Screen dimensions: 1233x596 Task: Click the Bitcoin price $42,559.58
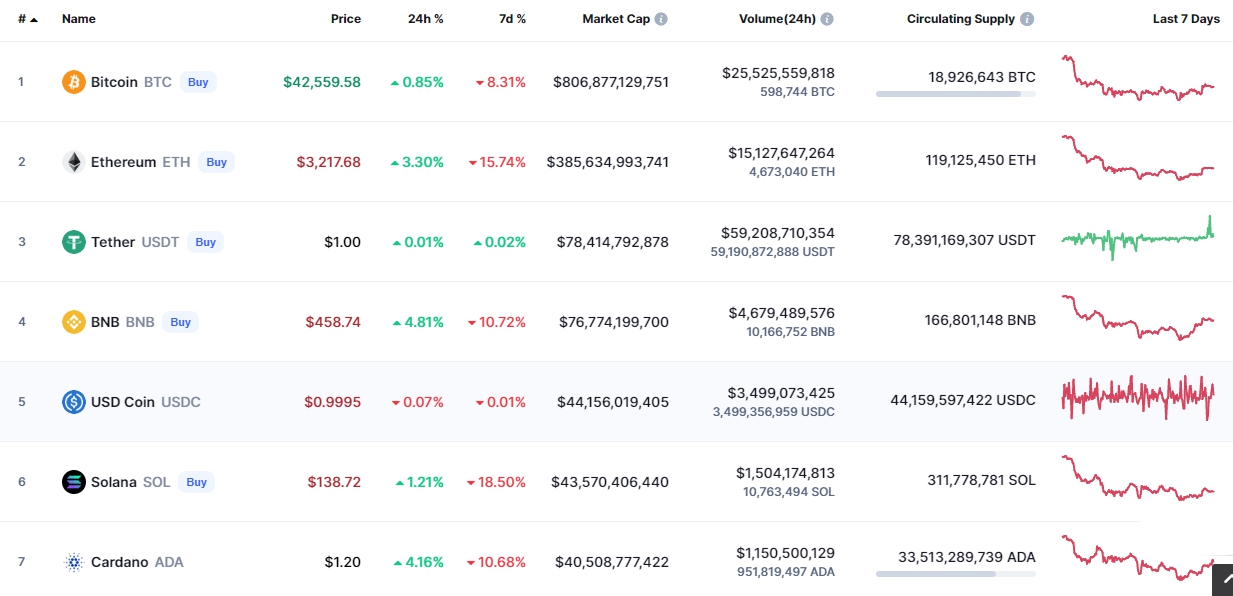coord(322,82)
